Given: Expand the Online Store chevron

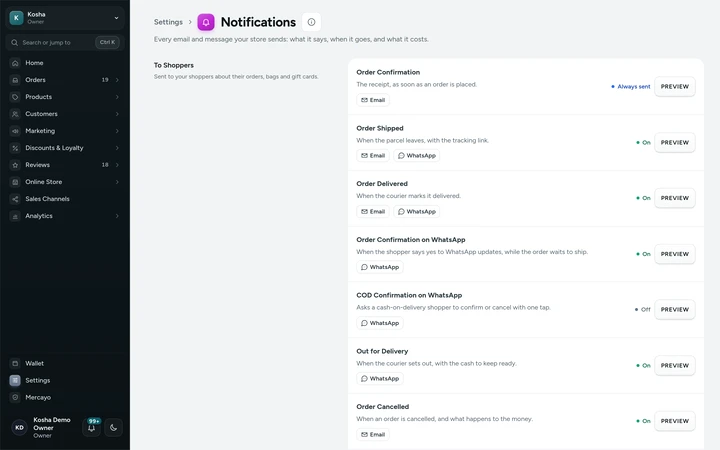Looking at the screenshot, I should (117, 182).
